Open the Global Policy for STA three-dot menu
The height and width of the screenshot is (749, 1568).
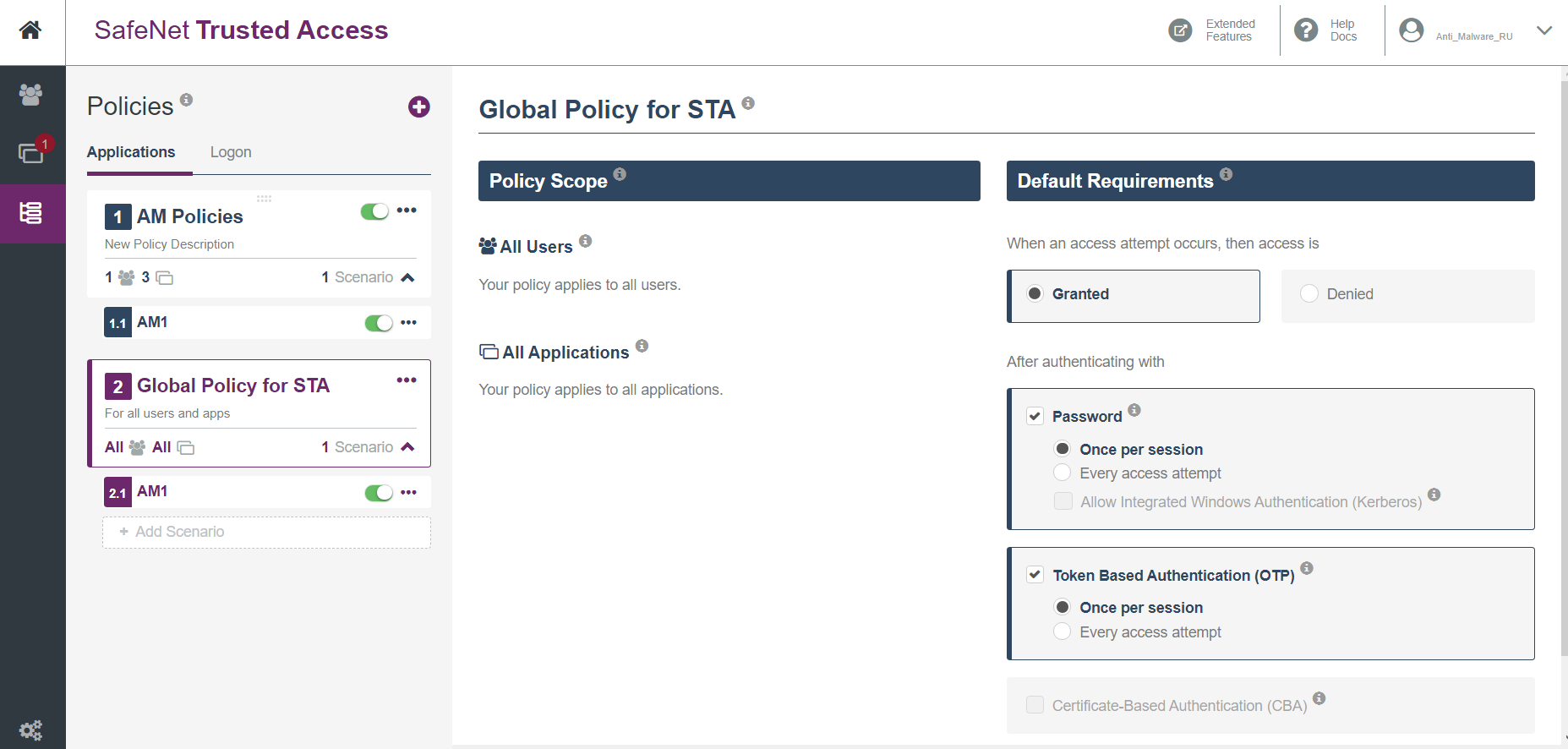407,380
